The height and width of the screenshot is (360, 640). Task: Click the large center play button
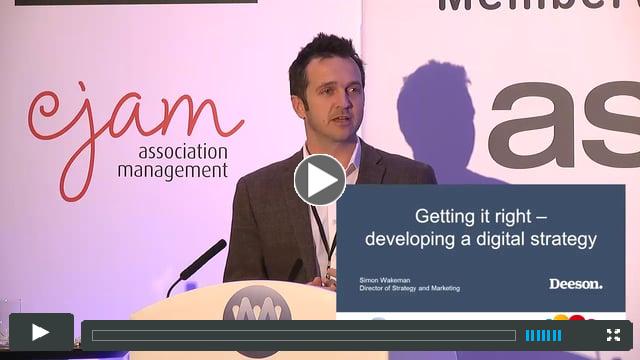(320, 180)
